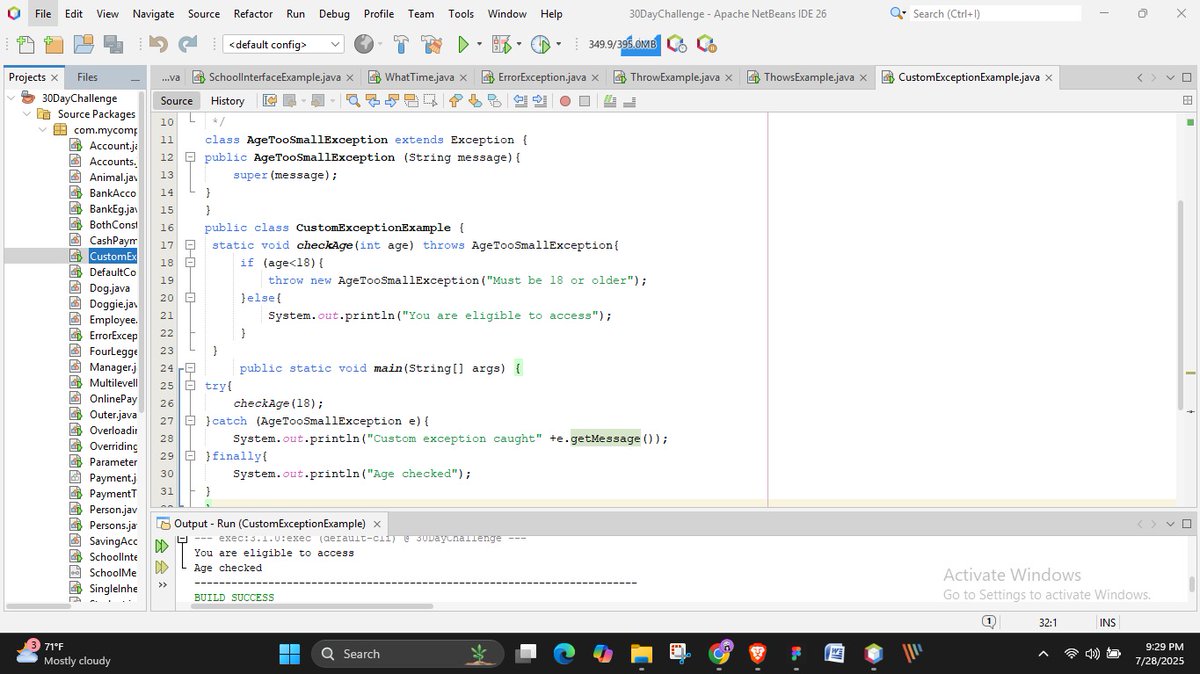Open editor document list dropdown arrow
Viewport: 1200px width, 674px height.
point(1170,77)
